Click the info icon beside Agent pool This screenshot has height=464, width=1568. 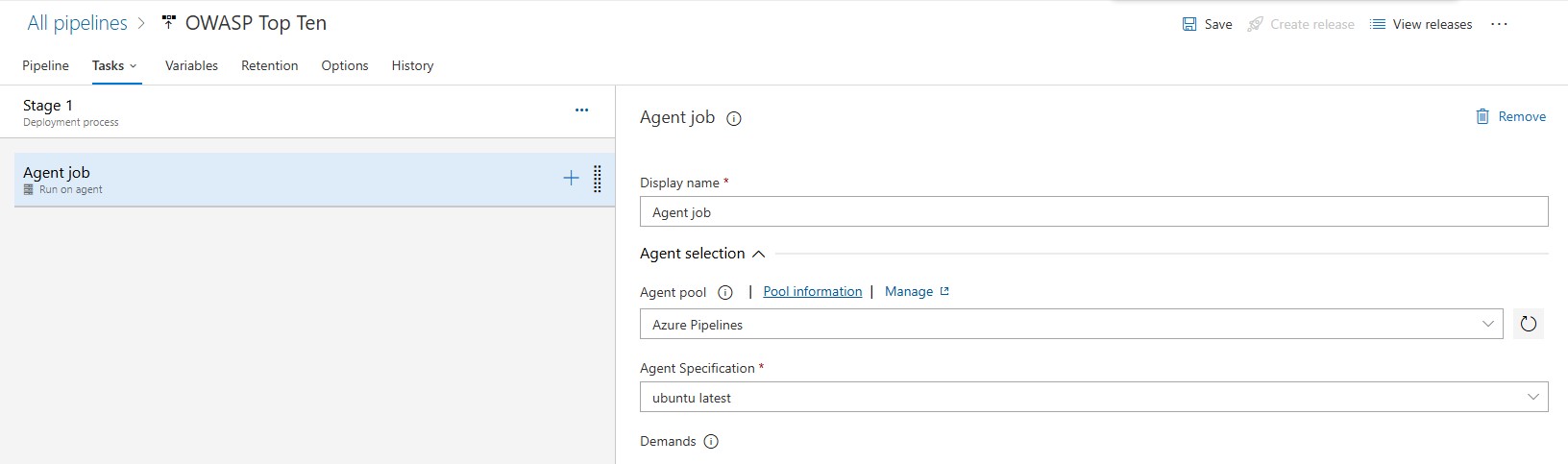coord(725,293)
